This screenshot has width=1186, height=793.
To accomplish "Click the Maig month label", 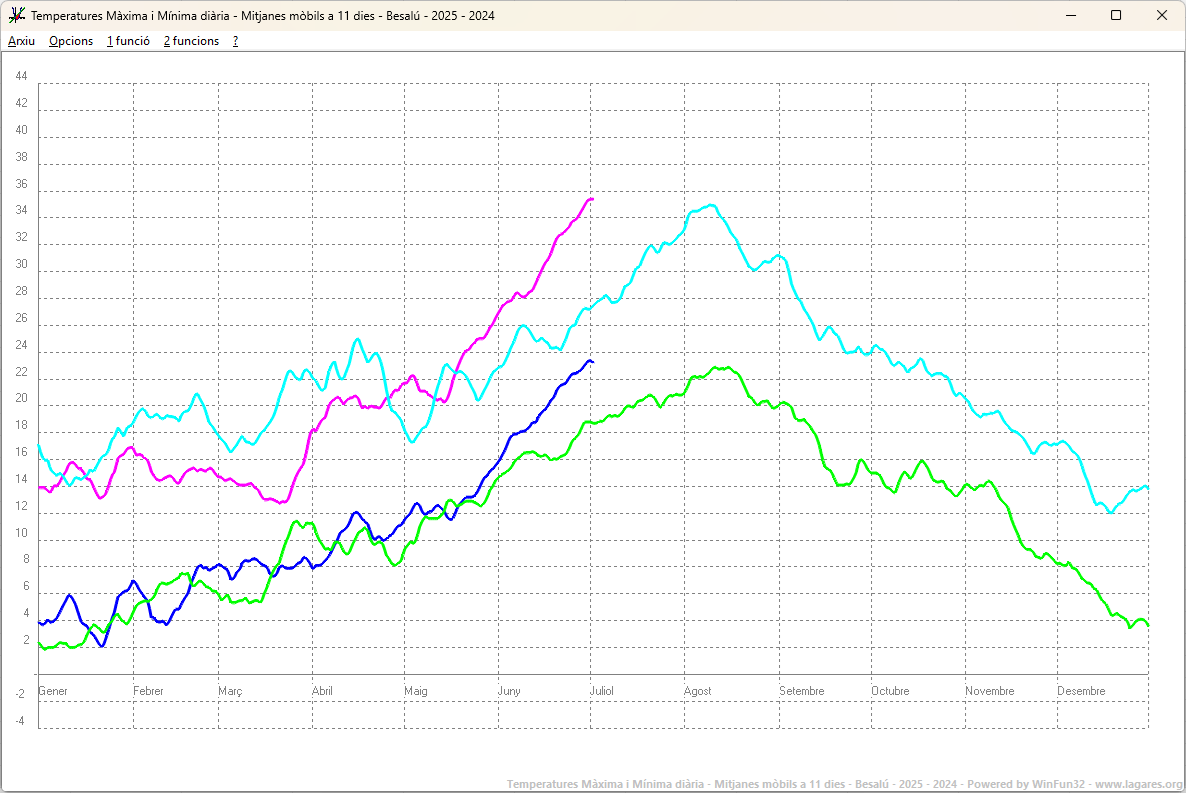I will [416, 691].
